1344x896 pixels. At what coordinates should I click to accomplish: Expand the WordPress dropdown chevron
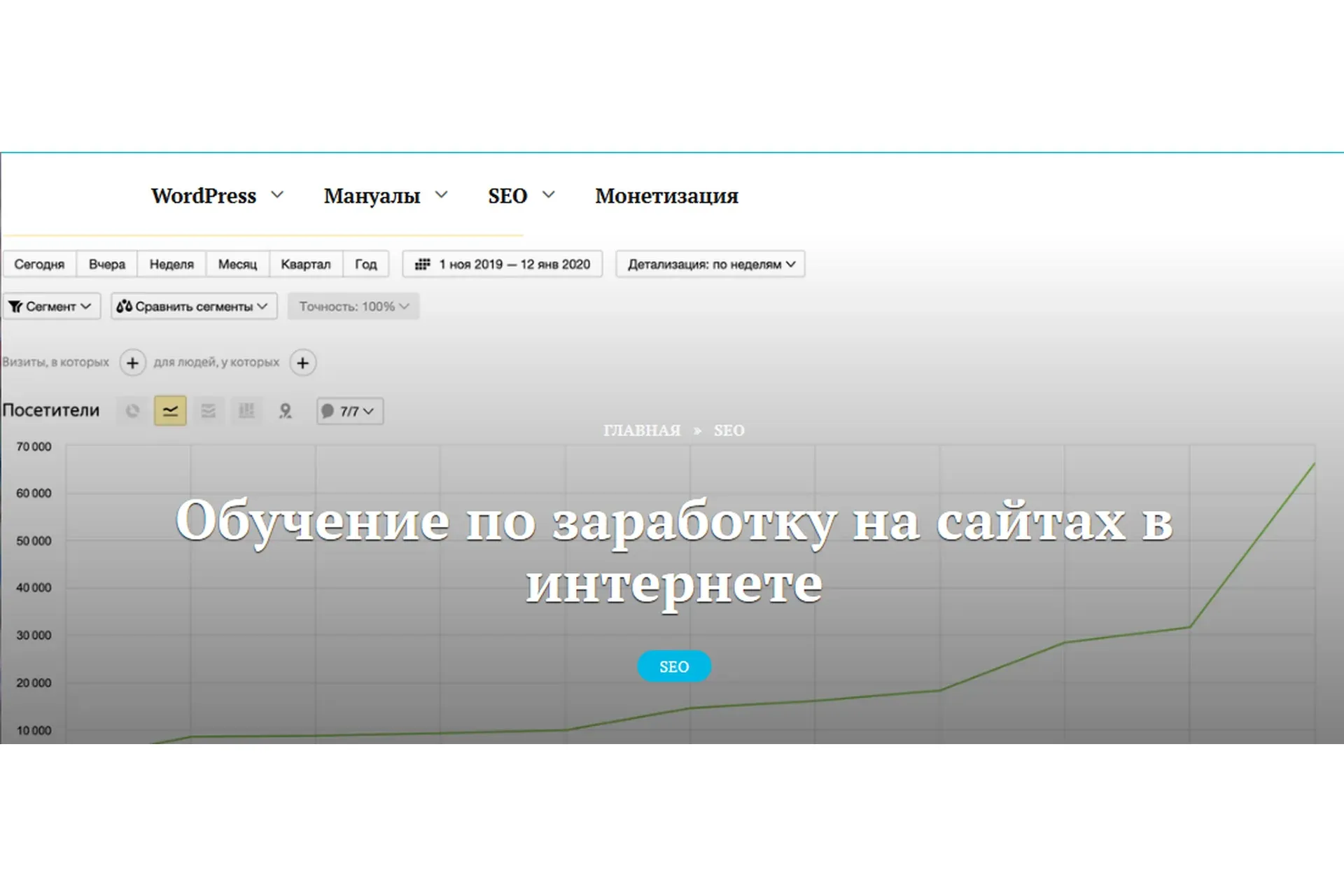tap(277, 195)
